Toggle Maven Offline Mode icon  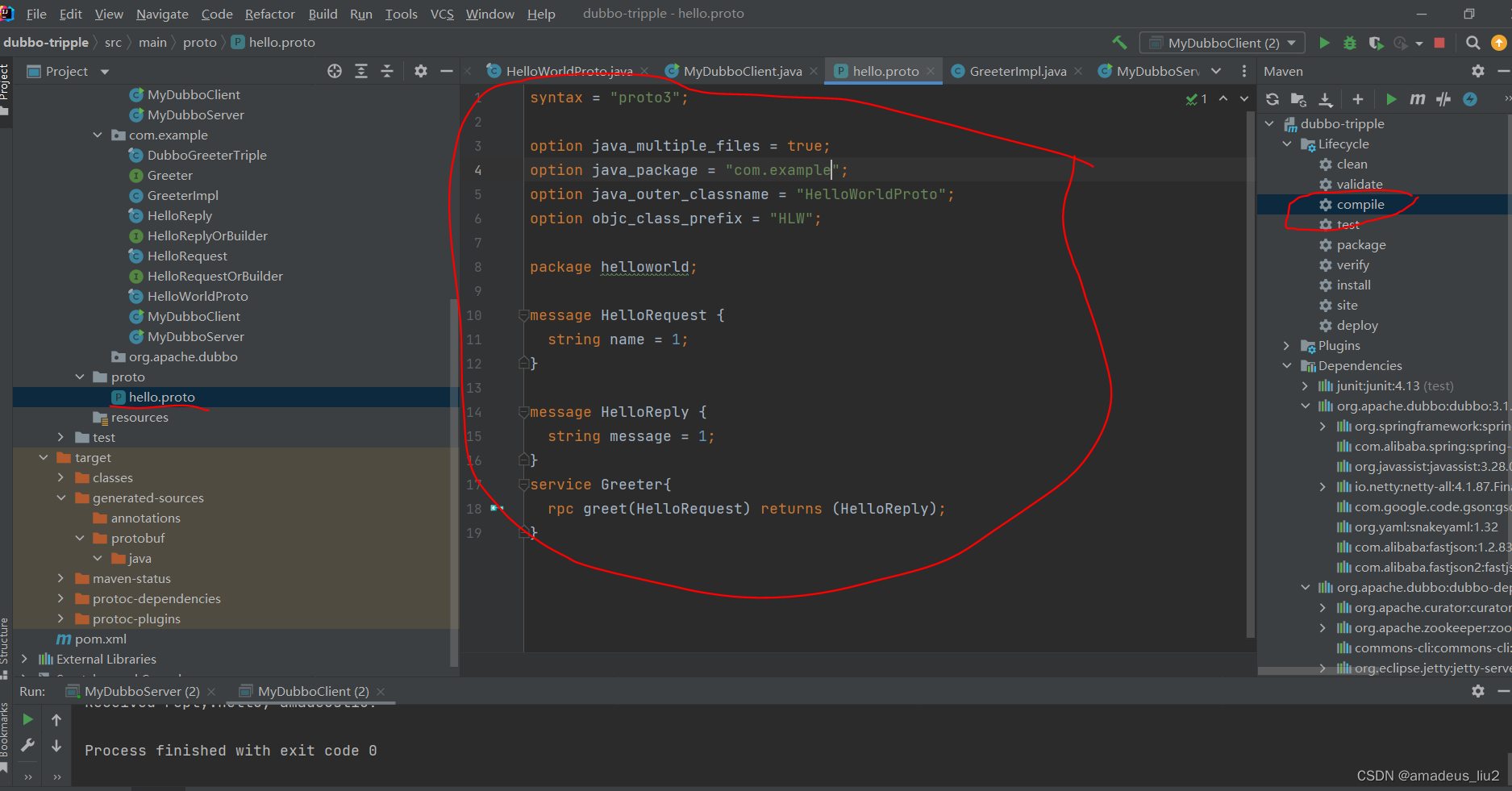[x=1443, y=99]
